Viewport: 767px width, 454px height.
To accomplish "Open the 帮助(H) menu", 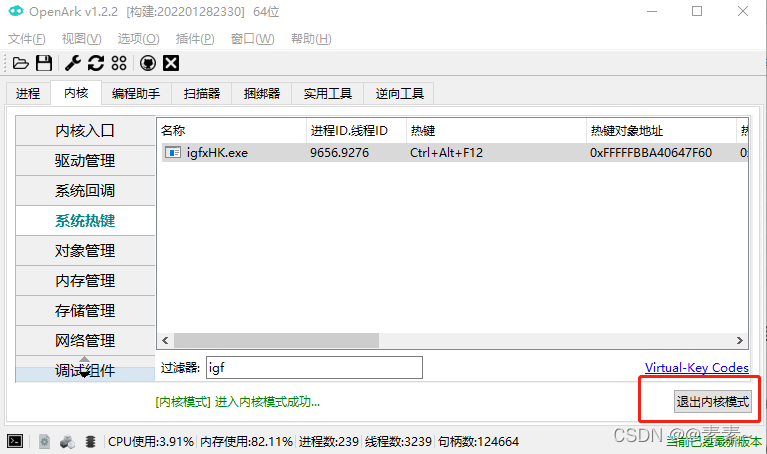I will click(x=311, y=39).
